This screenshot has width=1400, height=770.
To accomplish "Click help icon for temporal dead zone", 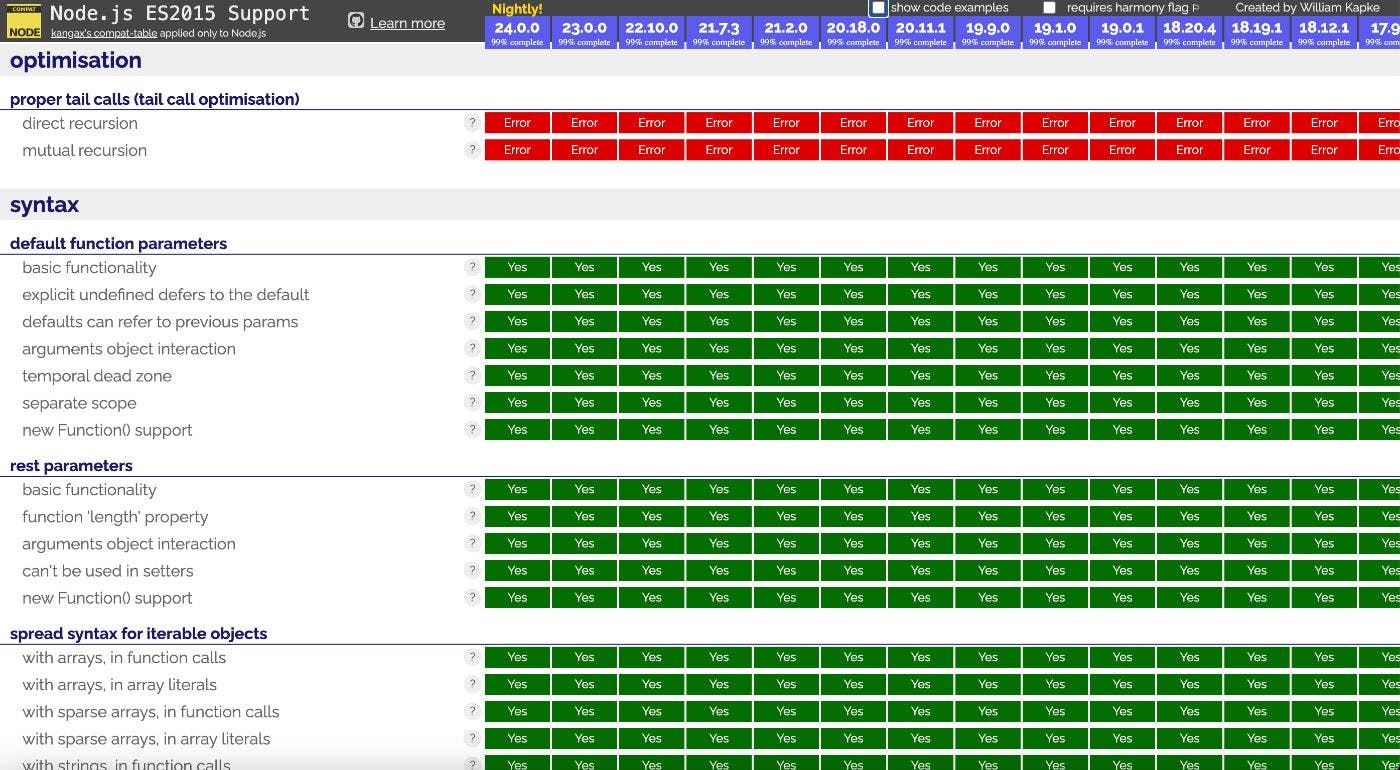I will click(x=472, y=376).
